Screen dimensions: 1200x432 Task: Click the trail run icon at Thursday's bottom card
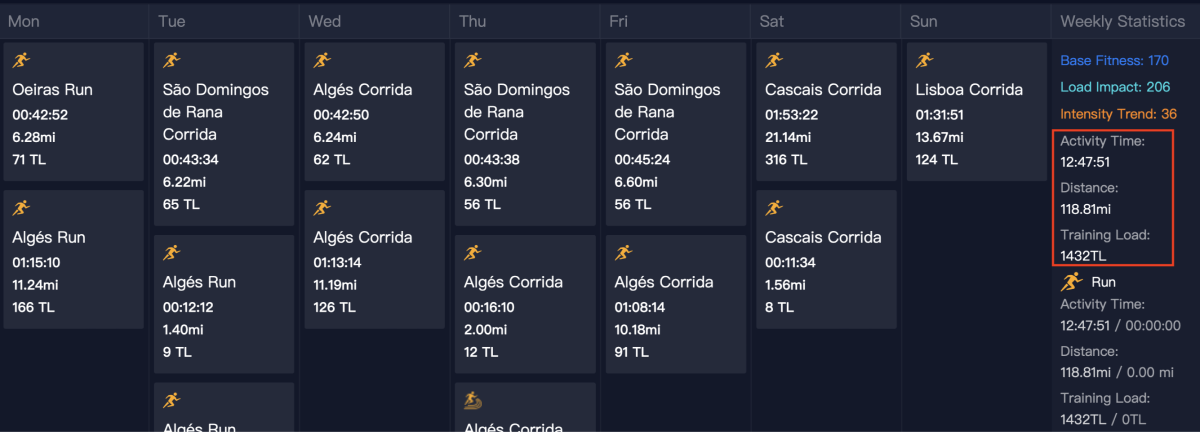click(x=473, y=401)
